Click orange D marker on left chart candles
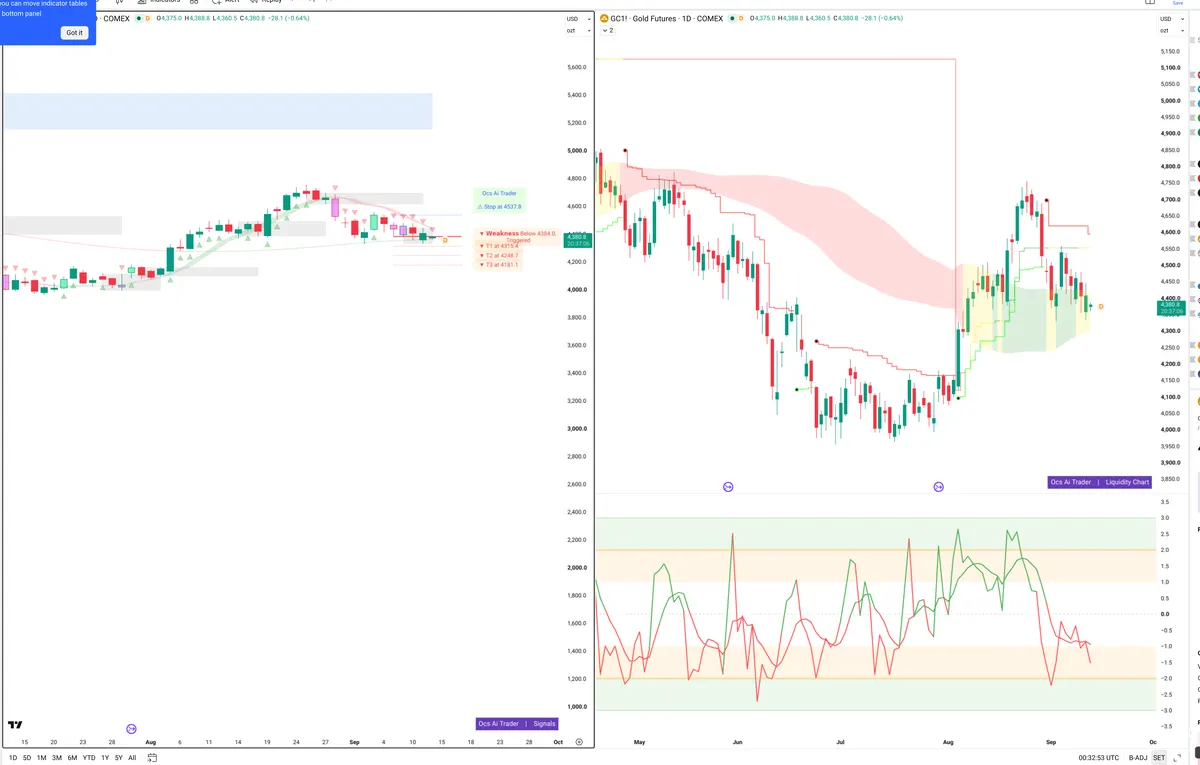The width and height of the screenshot is (1200, 765). 445,240
